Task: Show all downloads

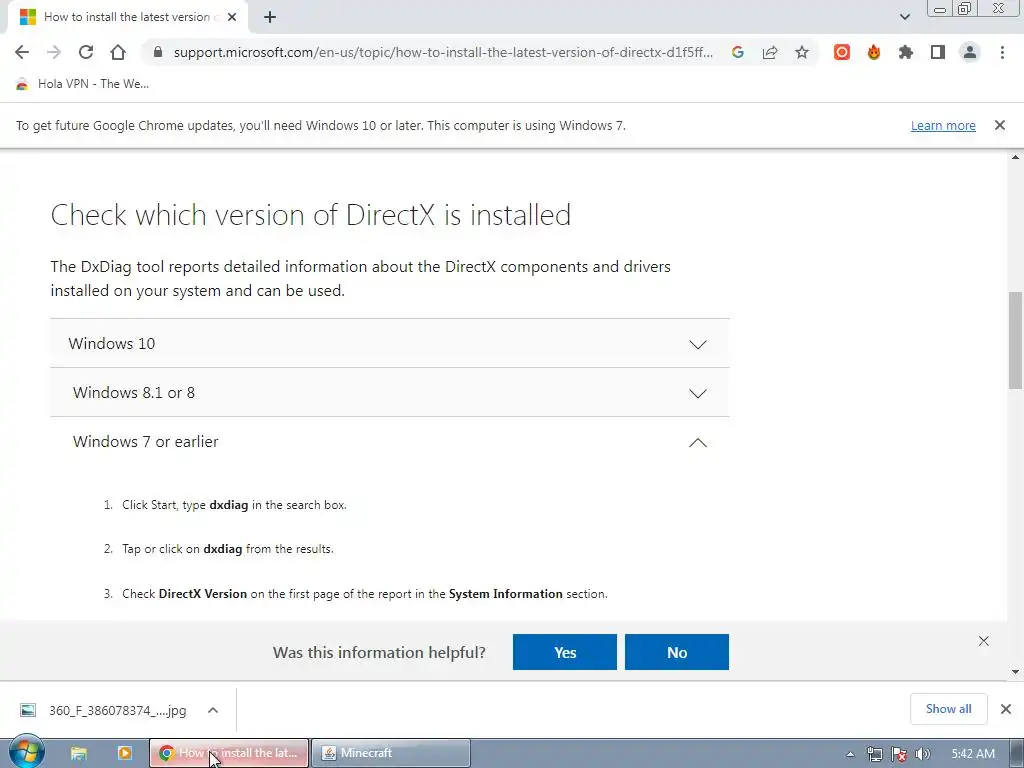Action: point(948,709)
